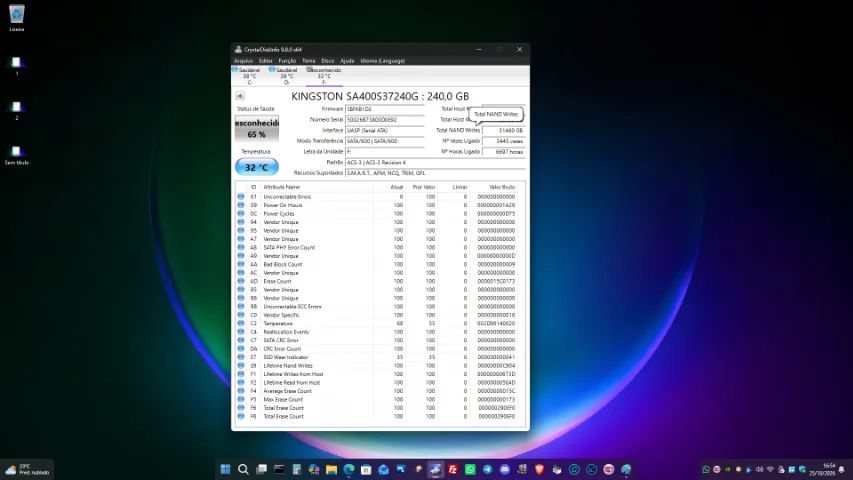The image size is (853, 480).
Task: Click the status circle of Temperature attribute row
Action: coord(241,323)
